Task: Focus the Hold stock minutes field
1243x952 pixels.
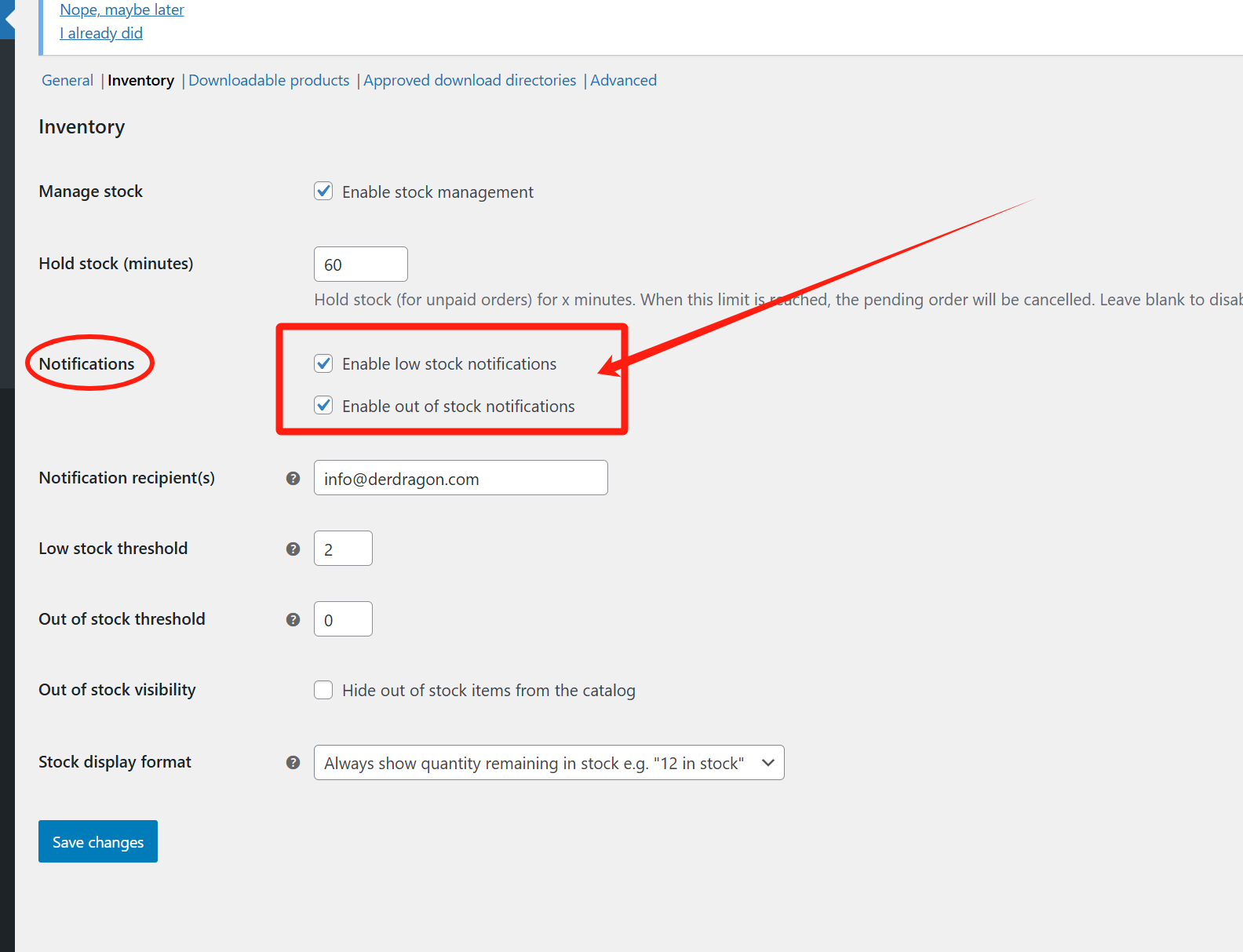Action: (360, 264)
